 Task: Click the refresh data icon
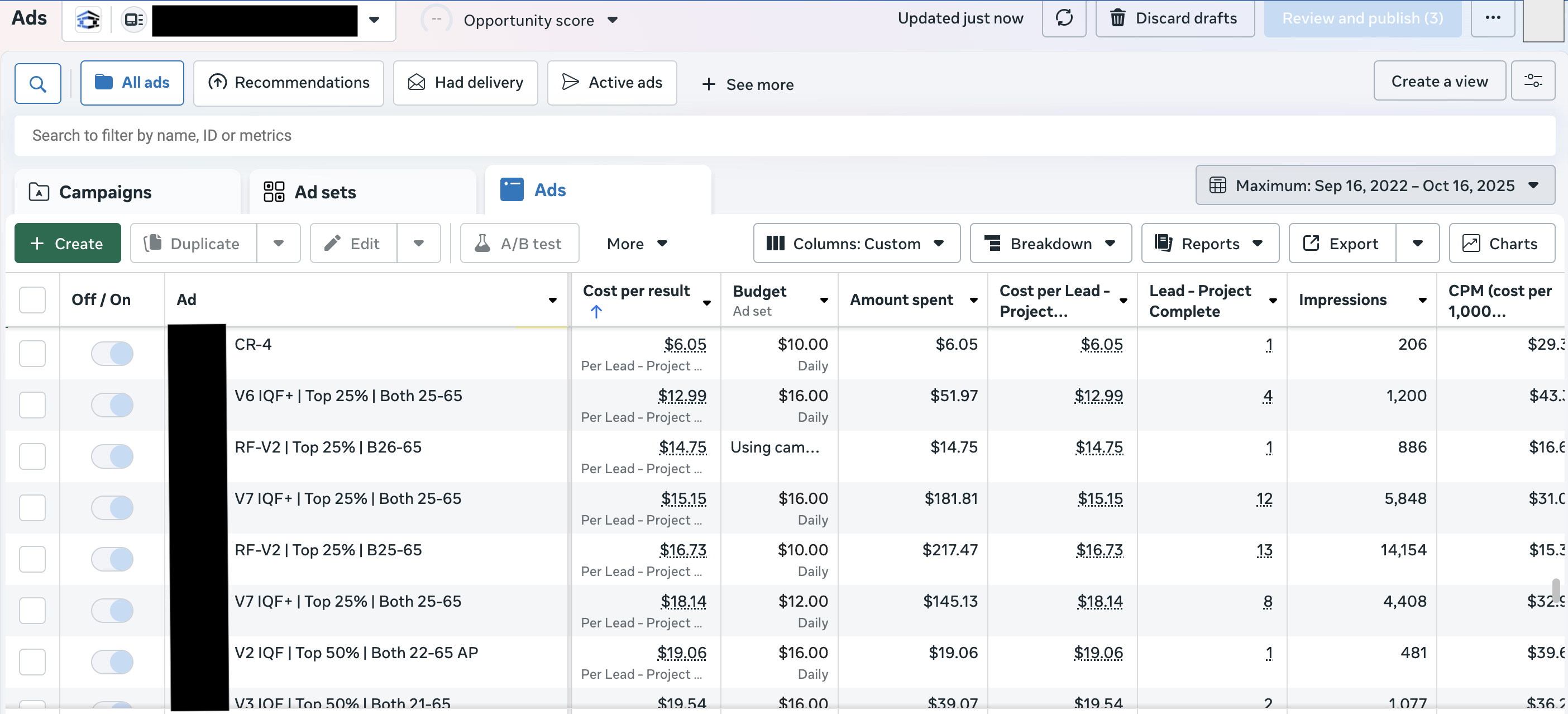[x=1064, y=18]
